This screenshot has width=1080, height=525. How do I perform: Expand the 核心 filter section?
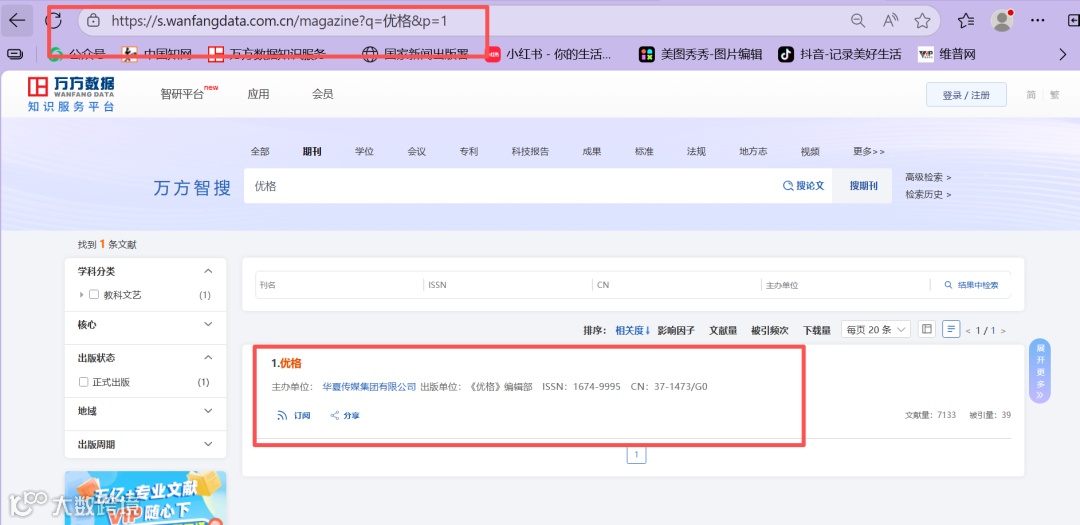click(x=209, y=324)
